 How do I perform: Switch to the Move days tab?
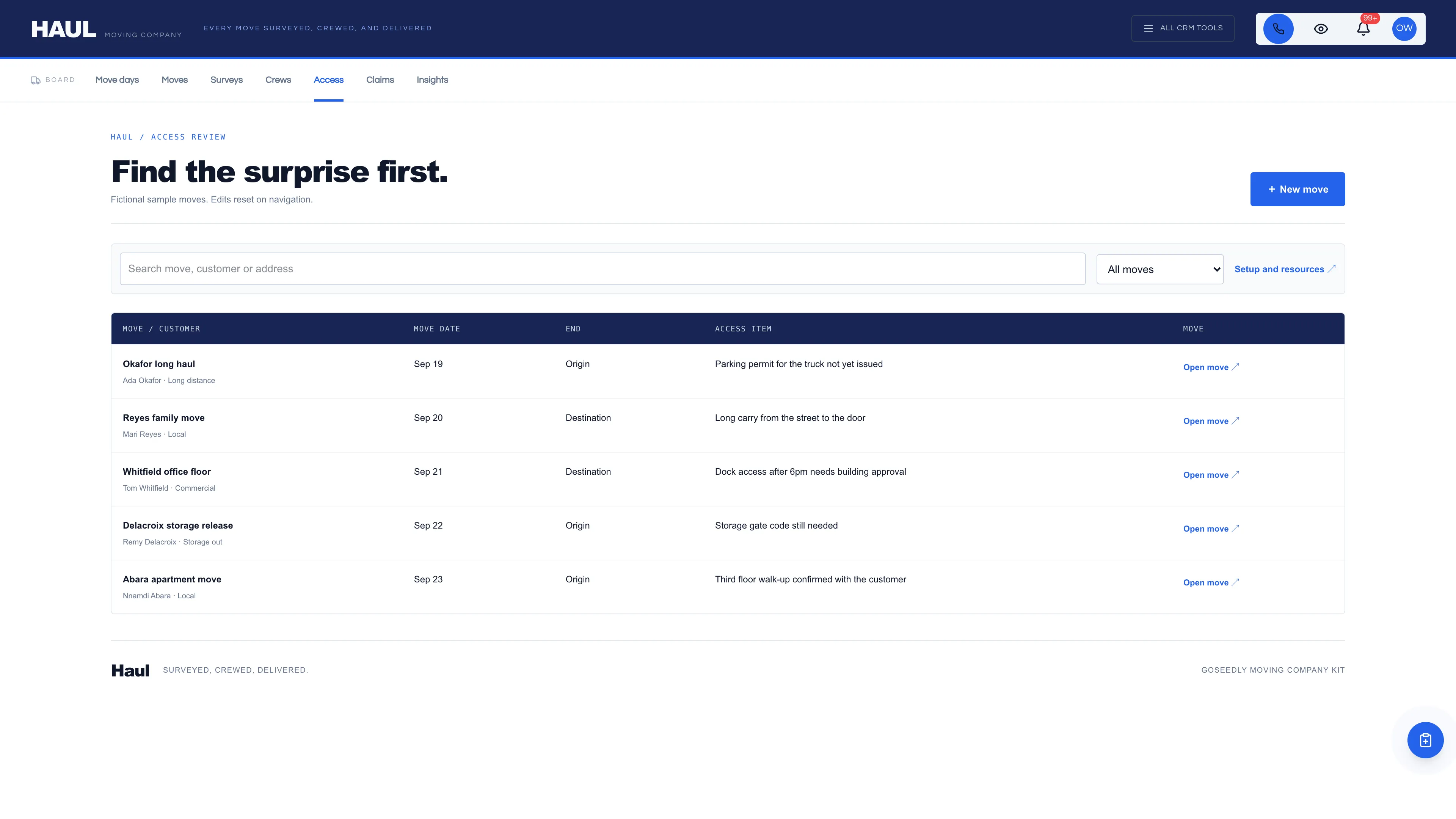coord(117,80)
